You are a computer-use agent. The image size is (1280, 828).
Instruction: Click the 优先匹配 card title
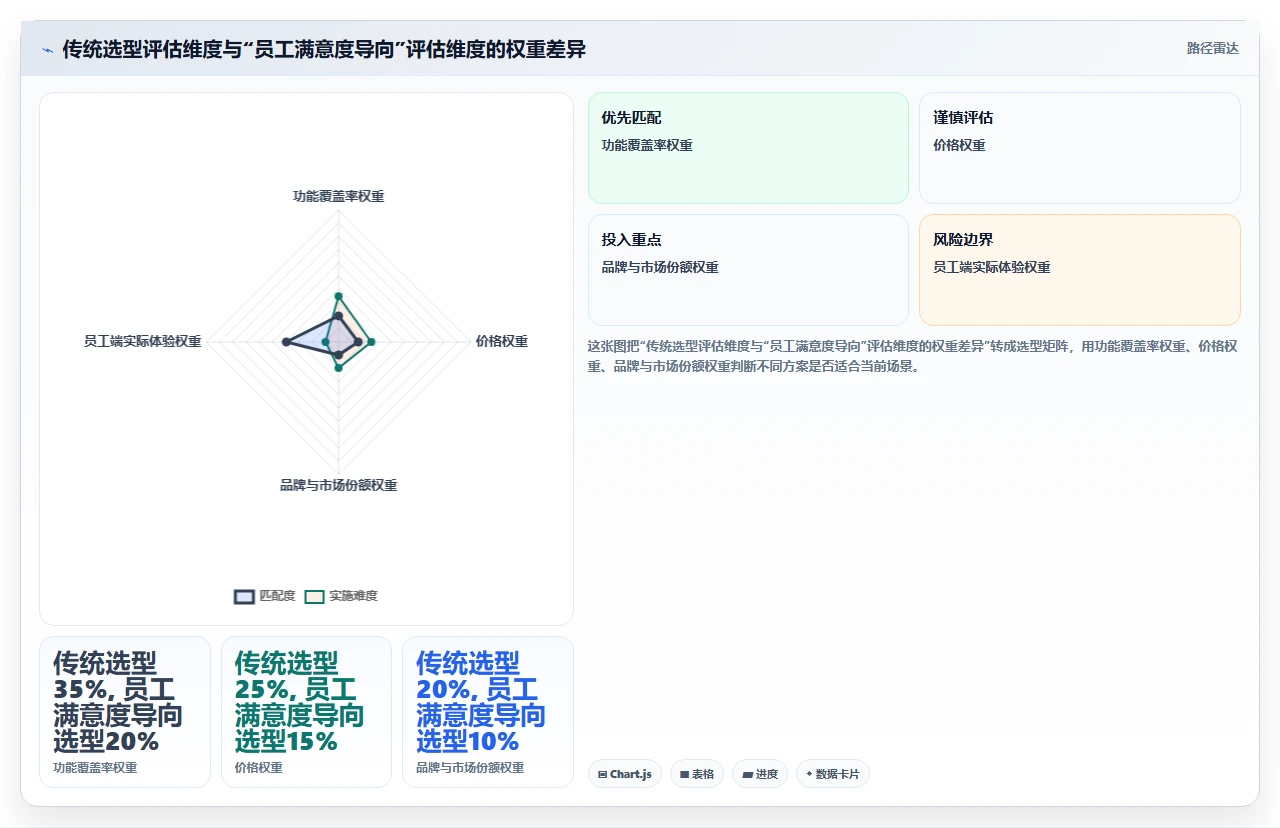631,117
